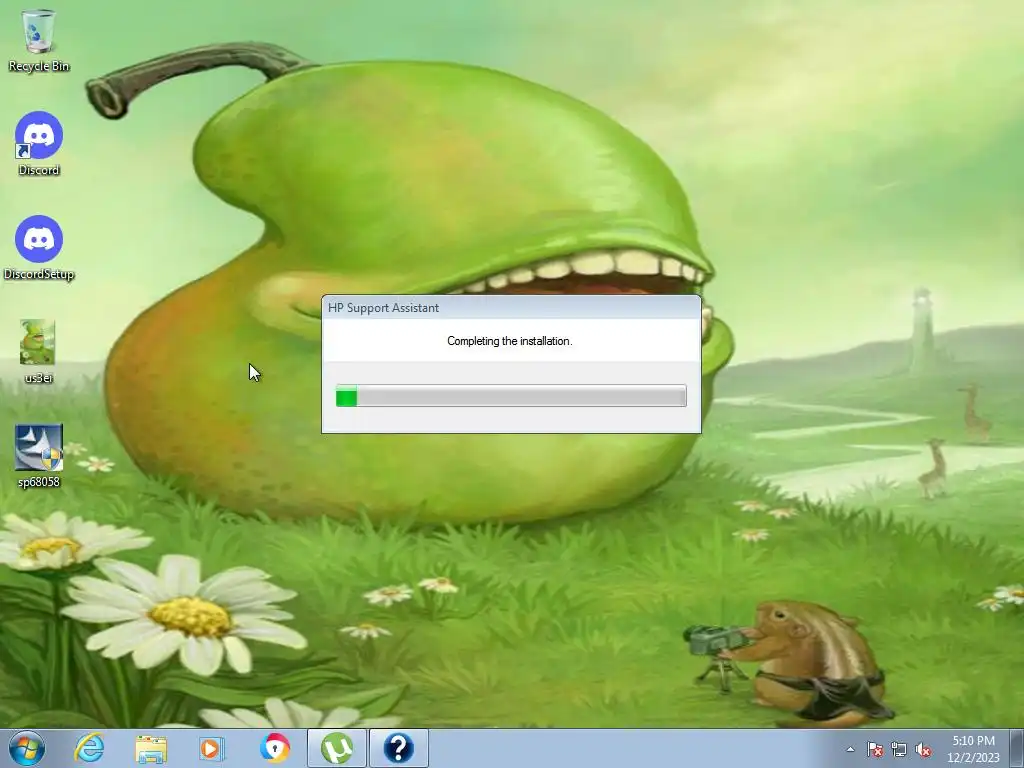
Task: Select the sp68058 installer icon
Action: pyautogui.click(x=39, y=456)
